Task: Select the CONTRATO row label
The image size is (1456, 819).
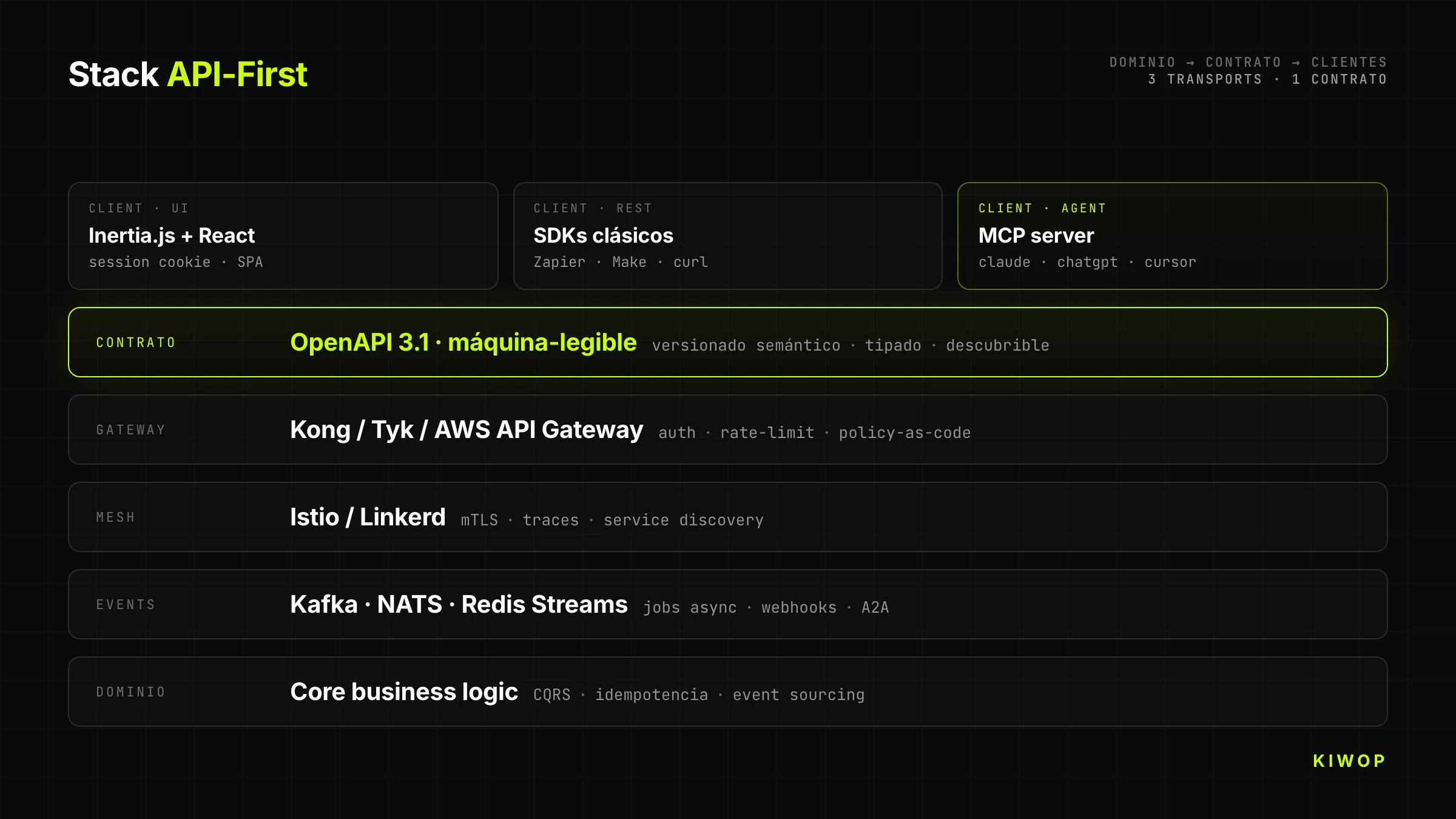Action: pos(136,343)
